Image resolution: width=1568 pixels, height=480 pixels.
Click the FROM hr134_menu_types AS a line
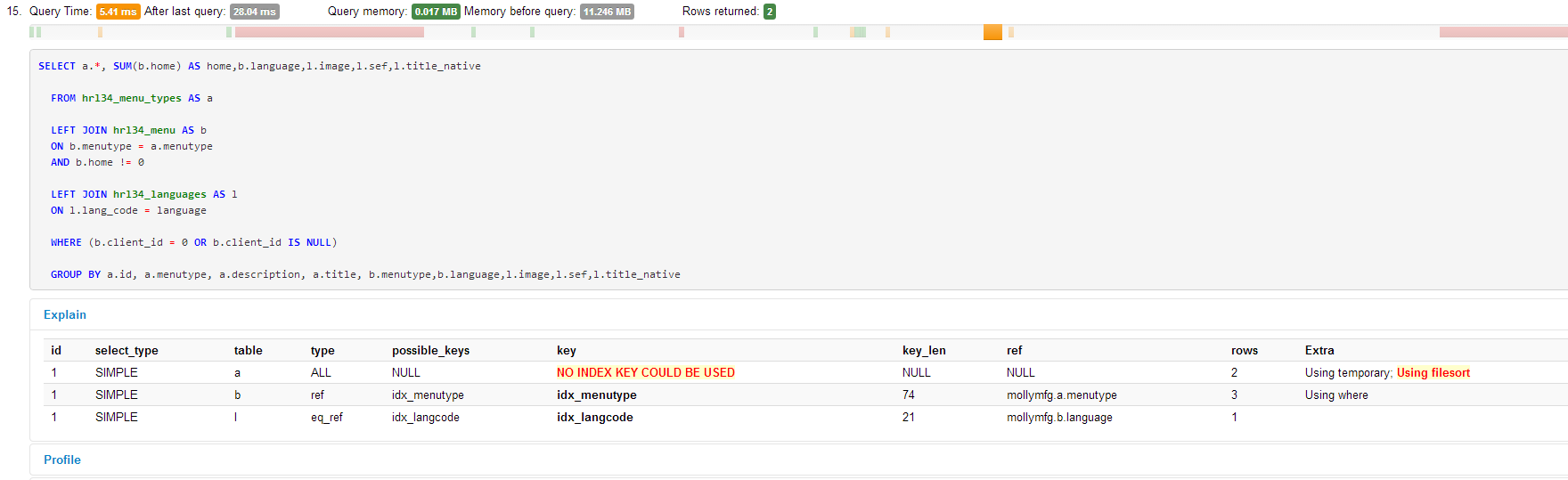pyautogui.click(x=132, y=98)
